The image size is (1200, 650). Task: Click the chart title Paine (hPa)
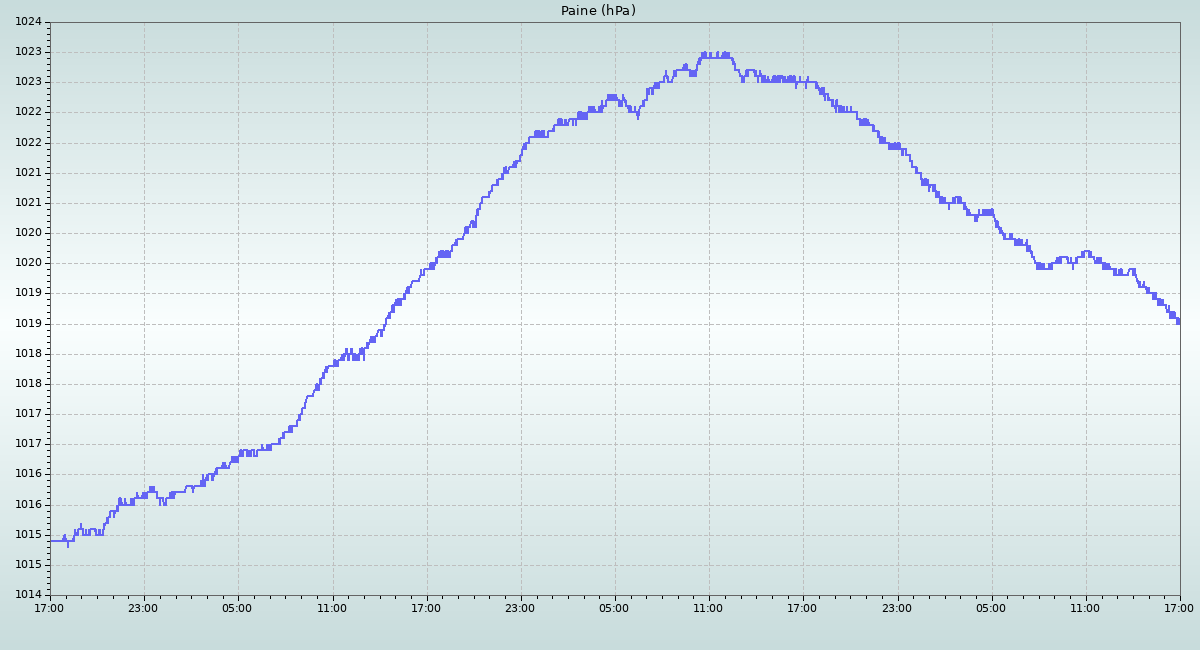tap(598, 11)
